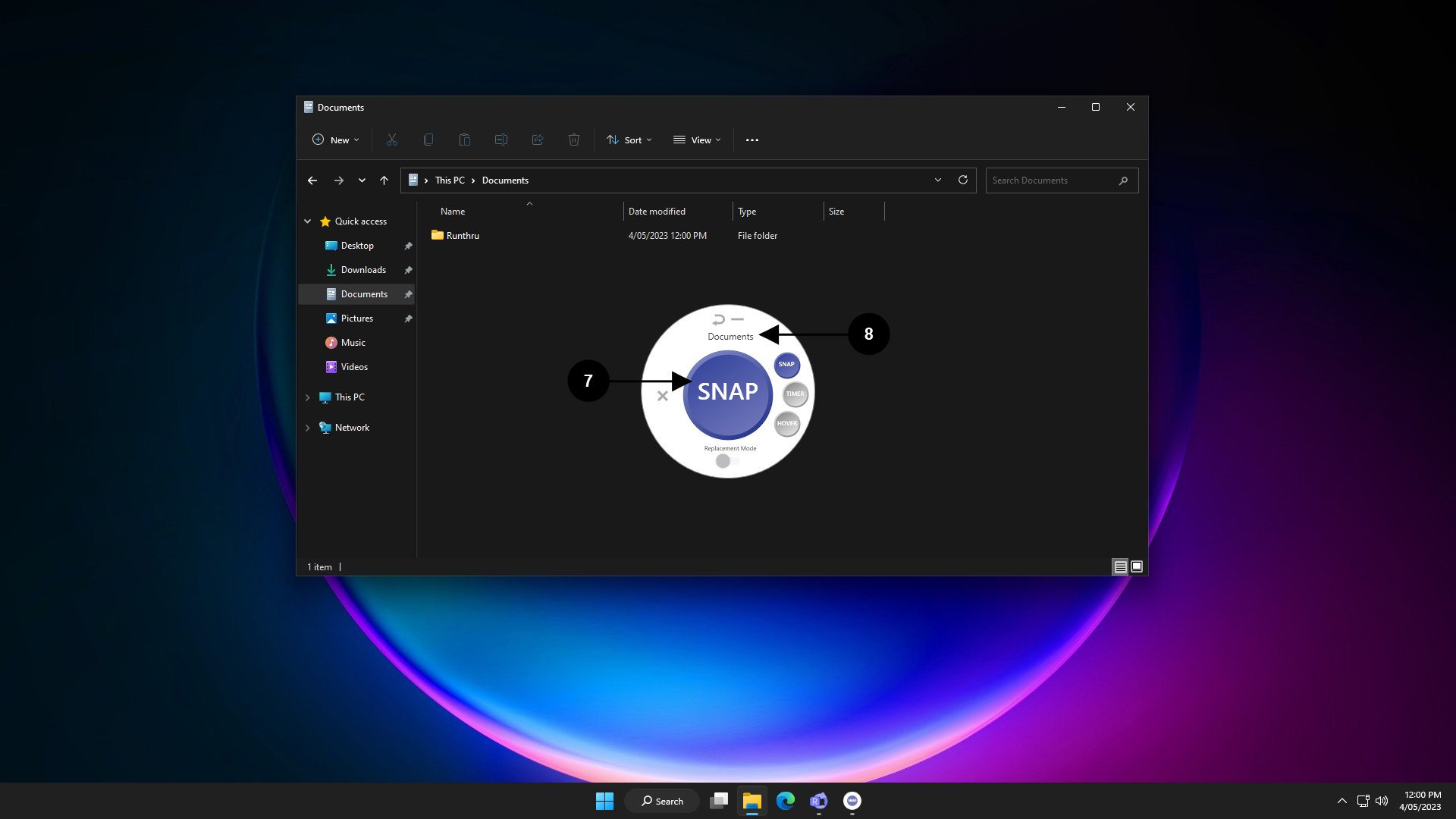Open the See more ellipsis menu
1456x819 pixels.
752,140
